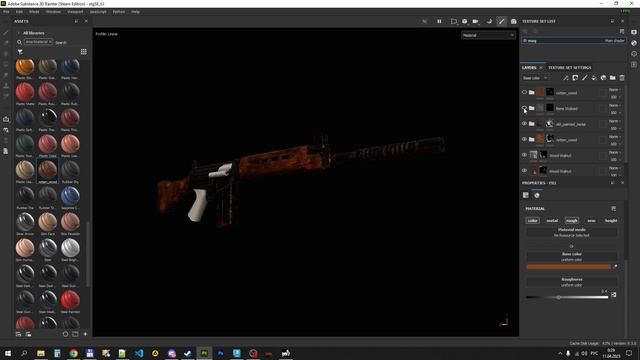Open the Edit menu
This screenshot has width=640, height=360.
(19, 12)
